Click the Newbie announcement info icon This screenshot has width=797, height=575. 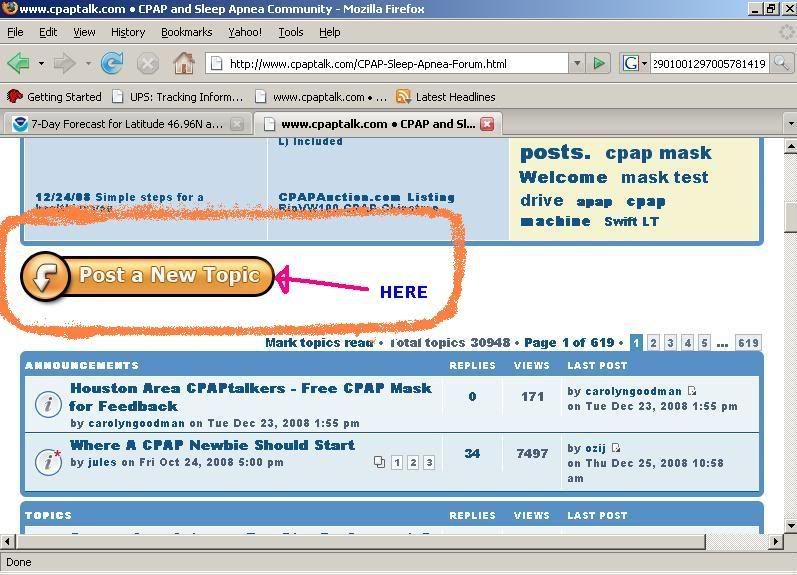[x=48, y=461]
